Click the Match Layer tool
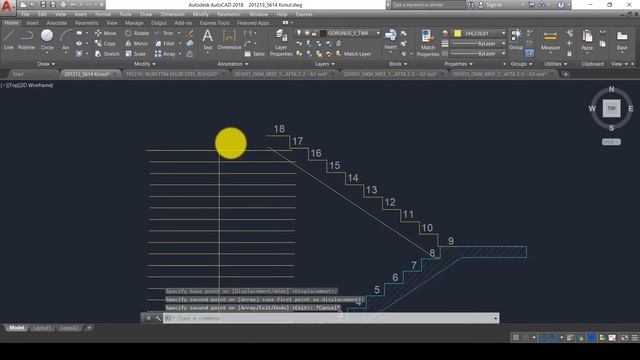 point(353,53)
